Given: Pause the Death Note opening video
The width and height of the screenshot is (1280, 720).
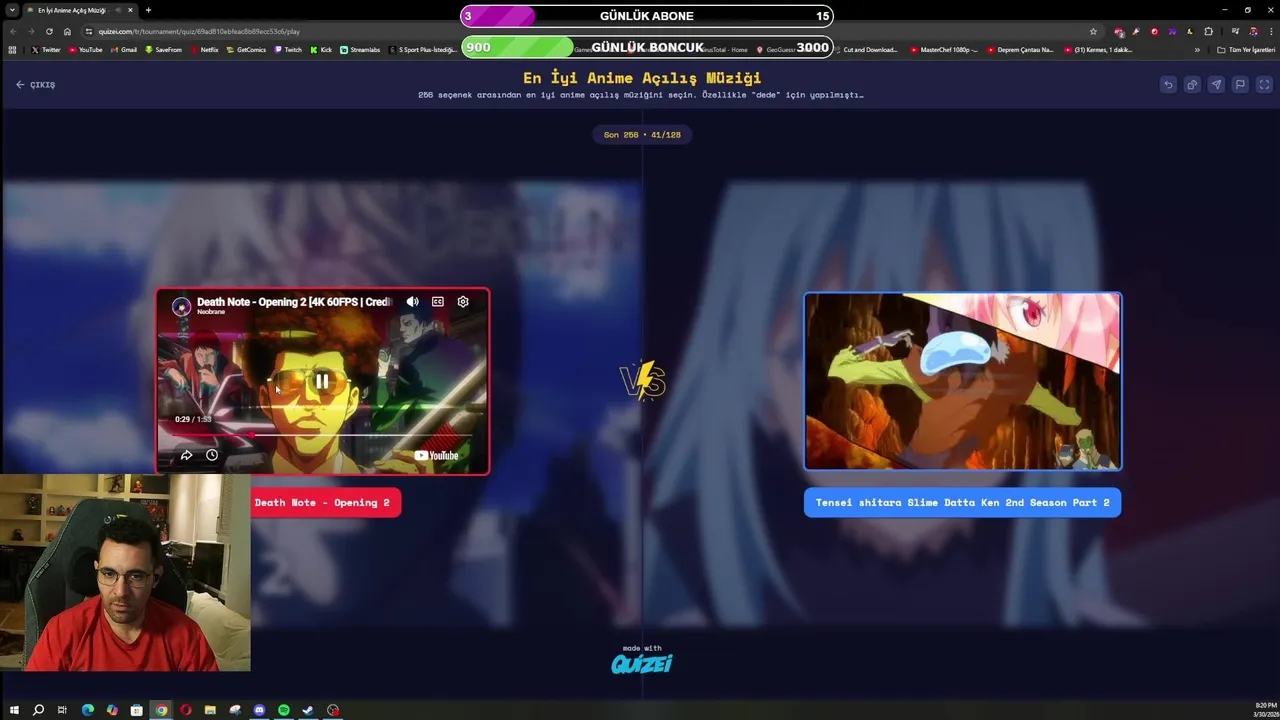Looking at the screenshot, I should point(322,381).
